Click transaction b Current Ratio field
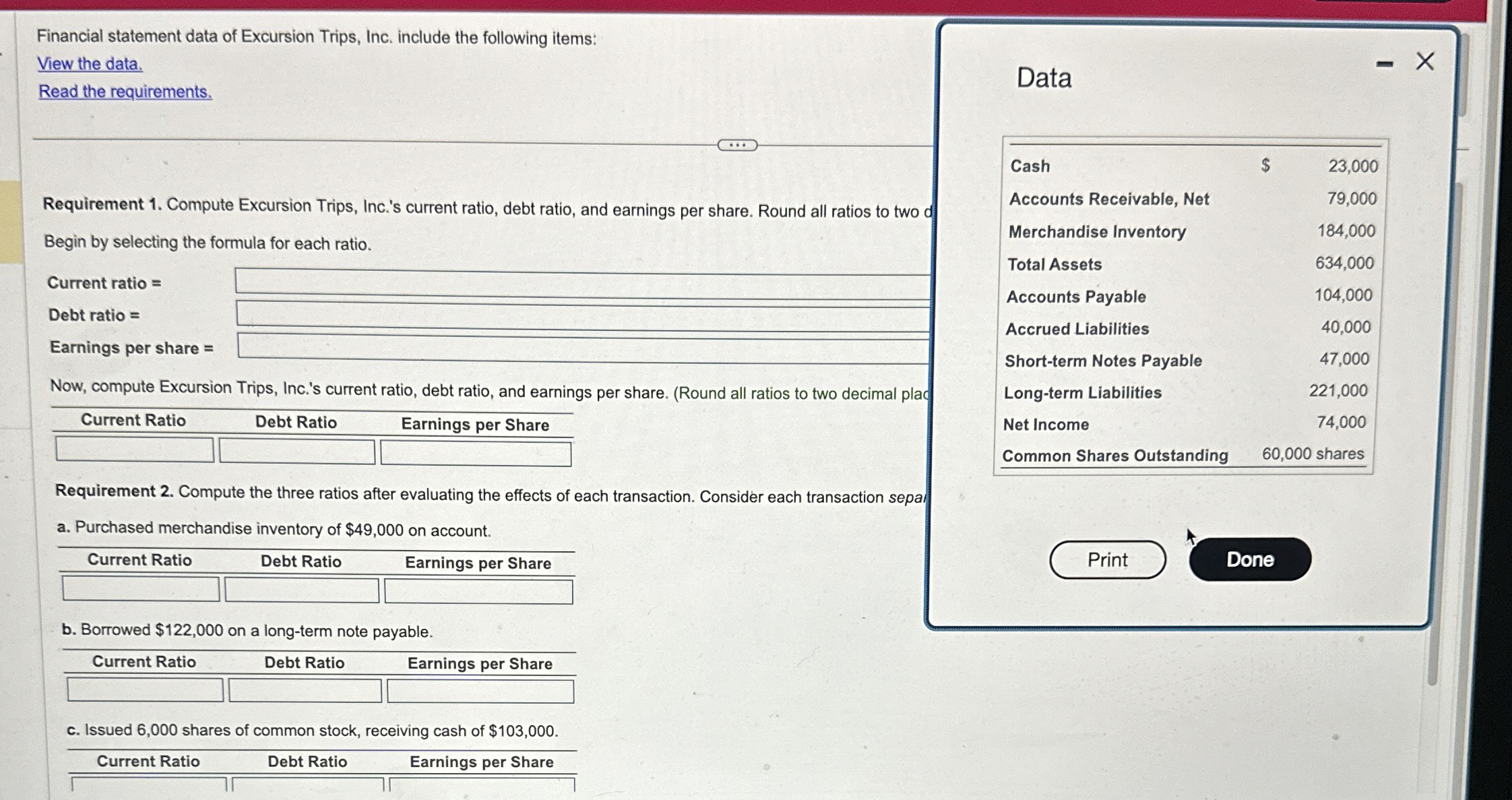Screen dimensions: 1512x800 coord(145,689)
